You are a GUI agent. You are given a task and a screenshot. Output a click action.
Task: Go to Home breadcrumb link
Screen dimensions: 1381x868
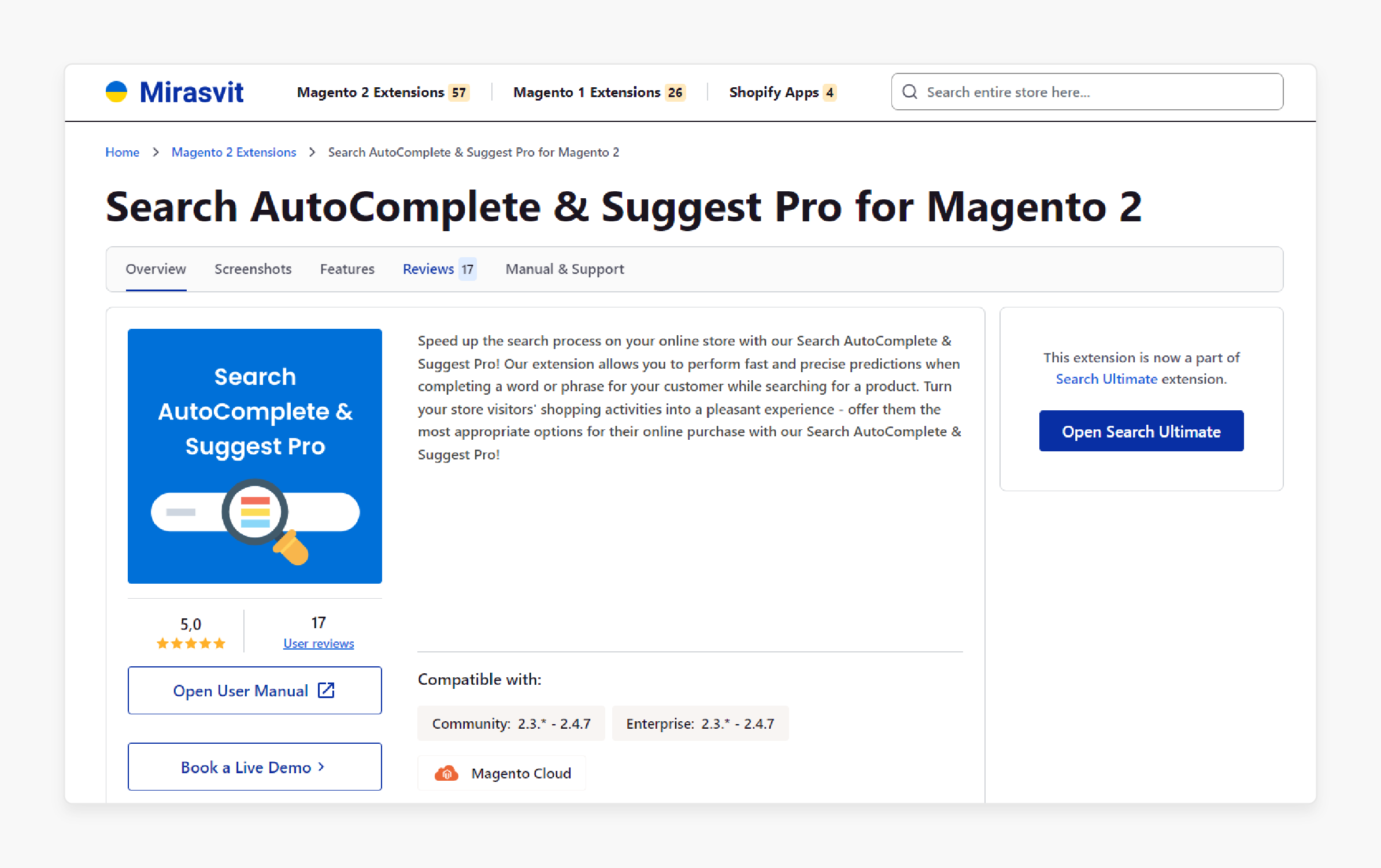pos(122,152)
